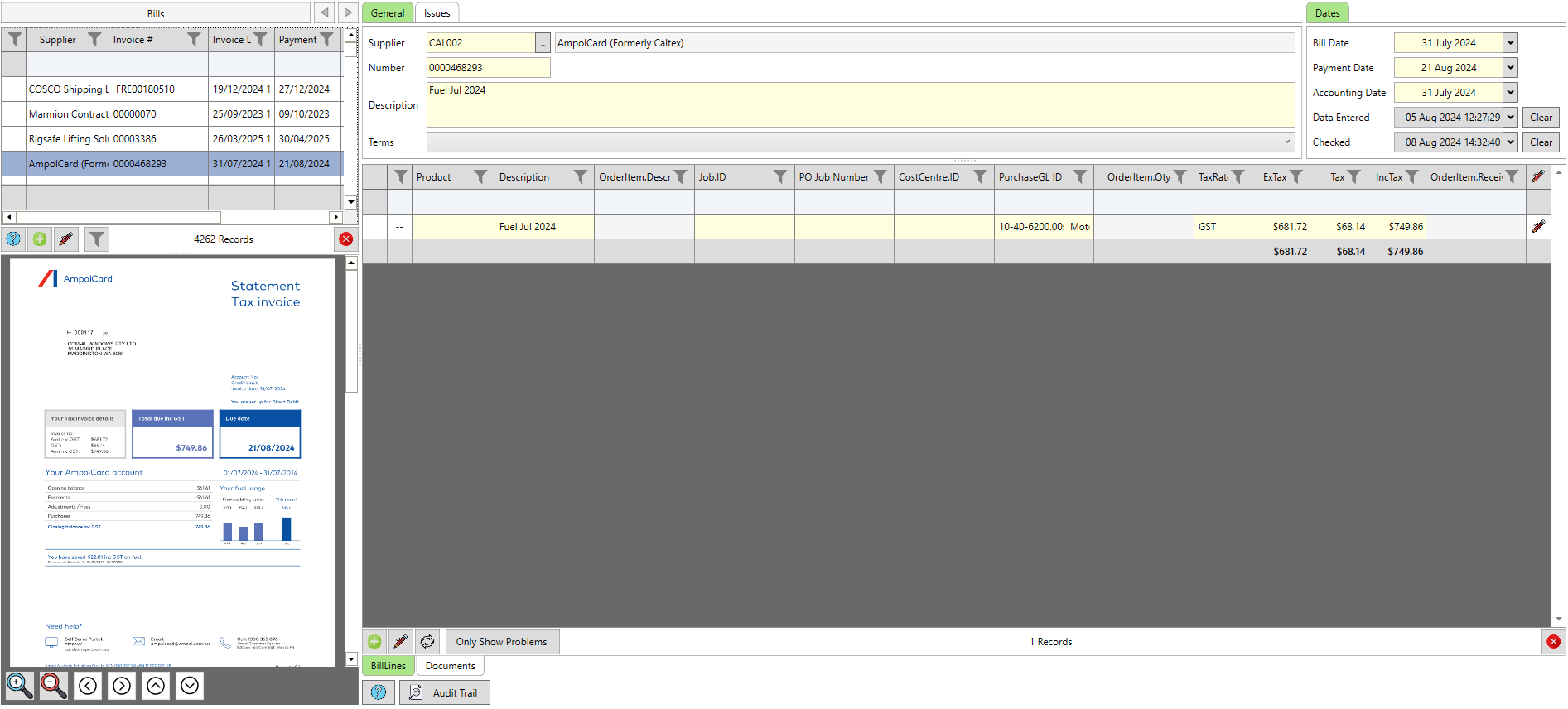The height and width of the screenshot is (709, 1568).
Task: Select the Rigsafe Lifting bill row
Action: [x=172, y=139]
